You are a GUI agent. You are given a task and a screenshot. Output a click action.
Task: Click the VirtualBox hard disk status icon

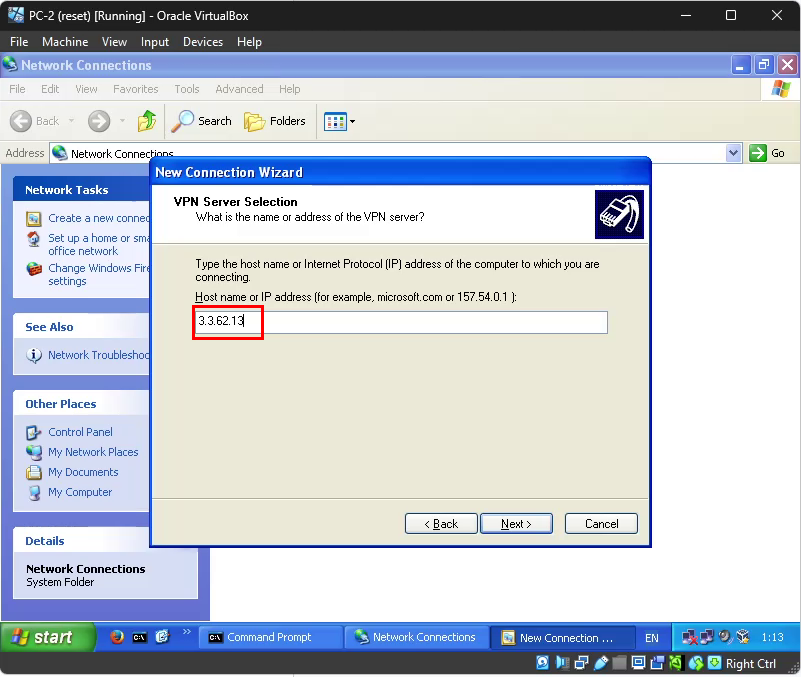coord(543,663)
